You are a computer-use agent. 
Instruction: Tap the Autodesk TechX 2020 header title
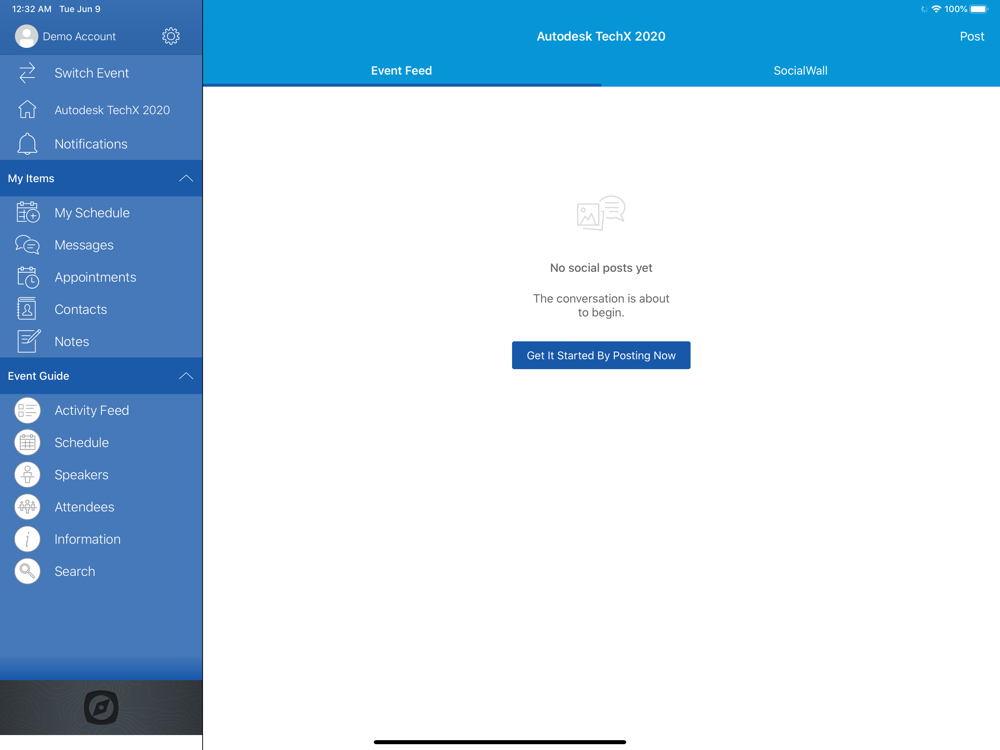point(601,36)
